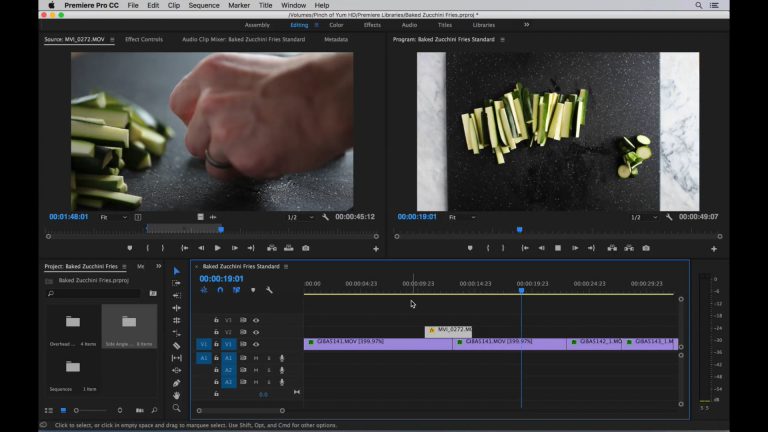Toggle Linked Selection in timeline
This screenshot has width=768, height=432.
pos(236,290)
